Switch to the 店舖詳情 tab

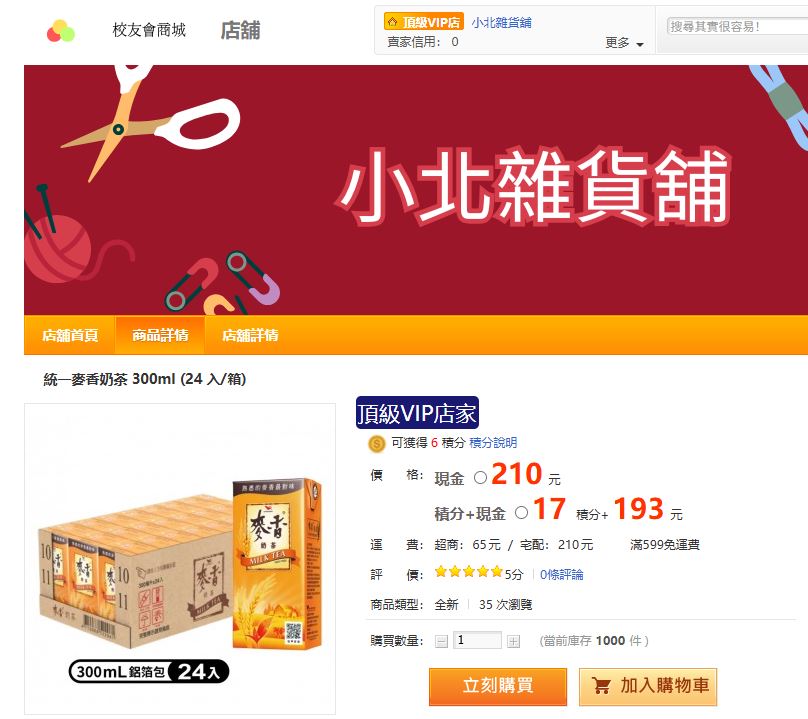coord(250,335)
